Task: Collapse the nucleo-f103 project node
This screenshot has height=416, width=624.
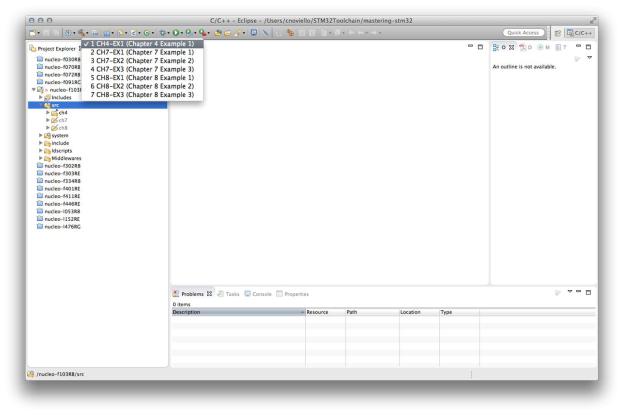Action: point(33,90)
